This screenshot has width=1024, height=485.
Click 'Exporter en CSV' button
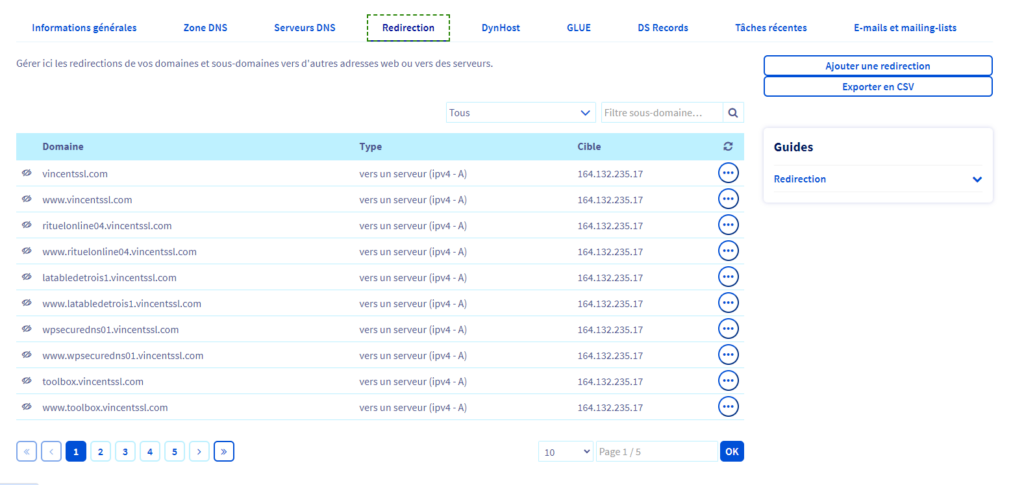877,87
